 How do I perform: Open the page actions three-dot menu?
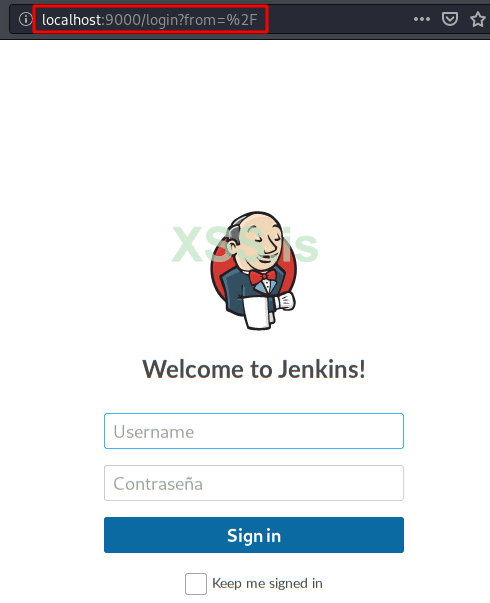(x=422, y=19)
